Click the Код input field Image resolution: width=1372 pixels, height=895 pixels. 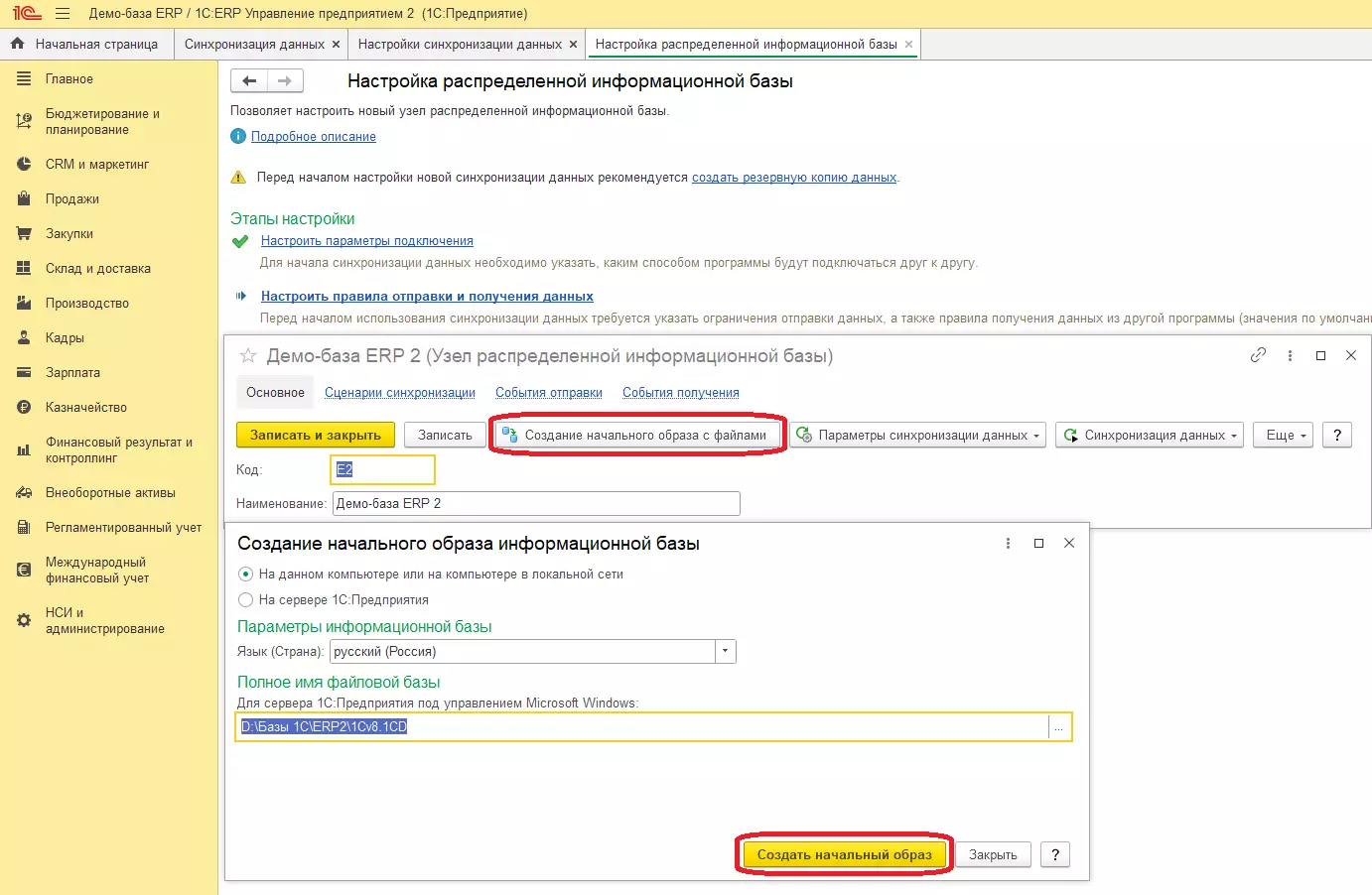[382, 469]
